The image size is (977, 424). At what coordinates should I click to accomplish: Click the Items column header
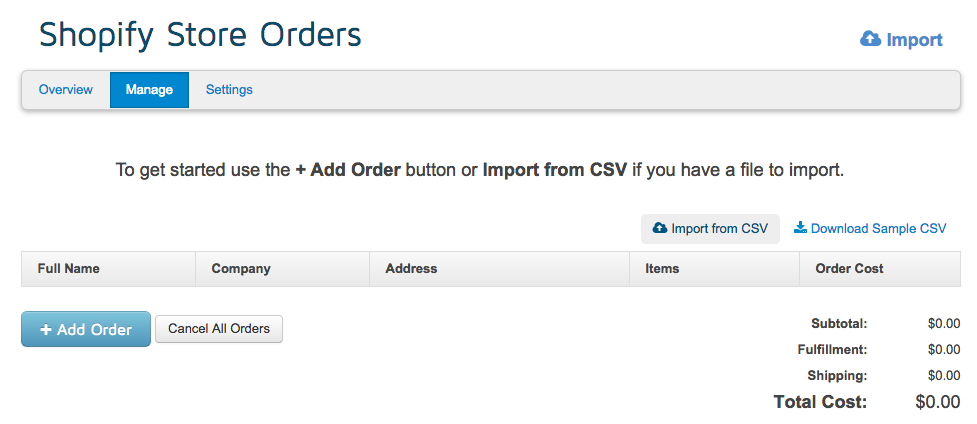point(662,269)
